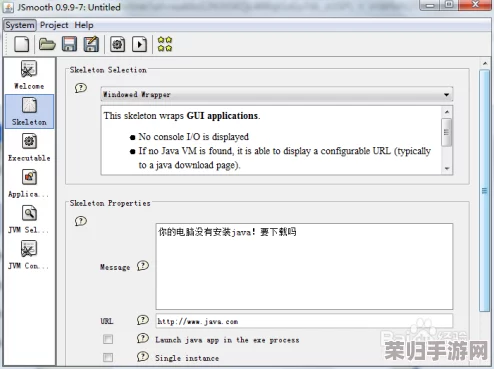The image size is (494, 369).
Task: Open the Project menu
Action: coord(54,25)
